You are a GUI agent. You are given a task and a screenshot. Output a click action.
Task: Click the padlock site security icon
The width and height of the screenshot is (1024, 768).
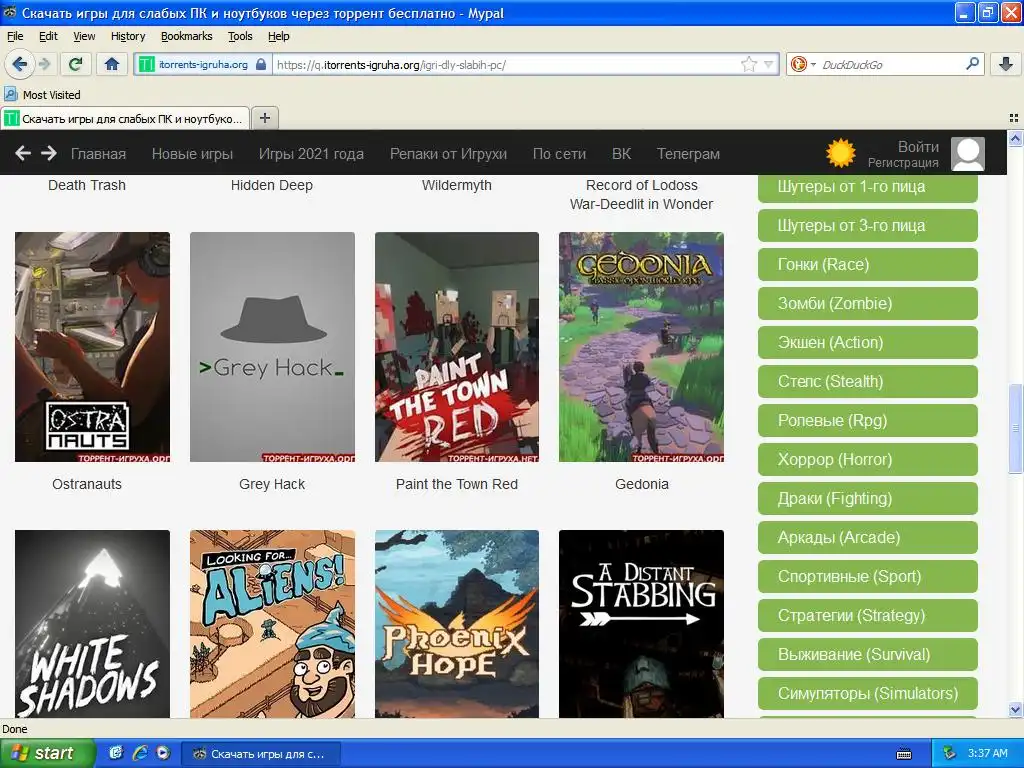tap(261, 64)
